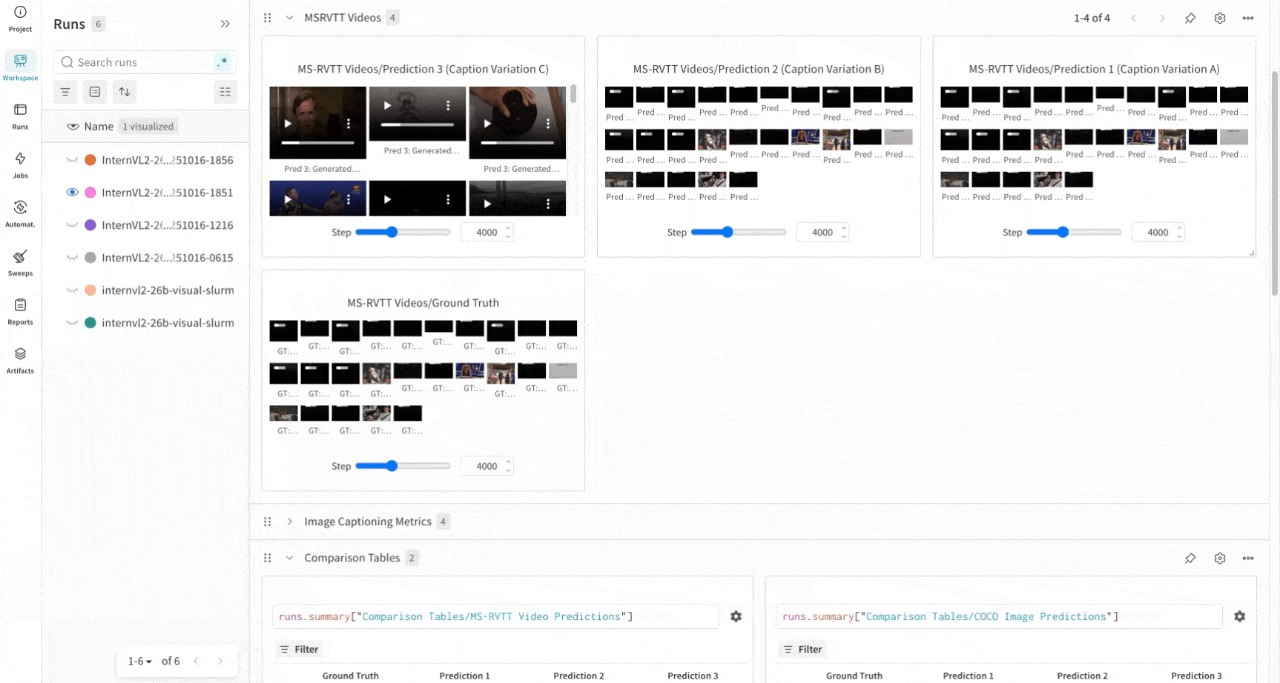Click the Filter button in MS-RVTT Video Predictions table
Viewport: 1280px width, 683px height.
(299, 649)
